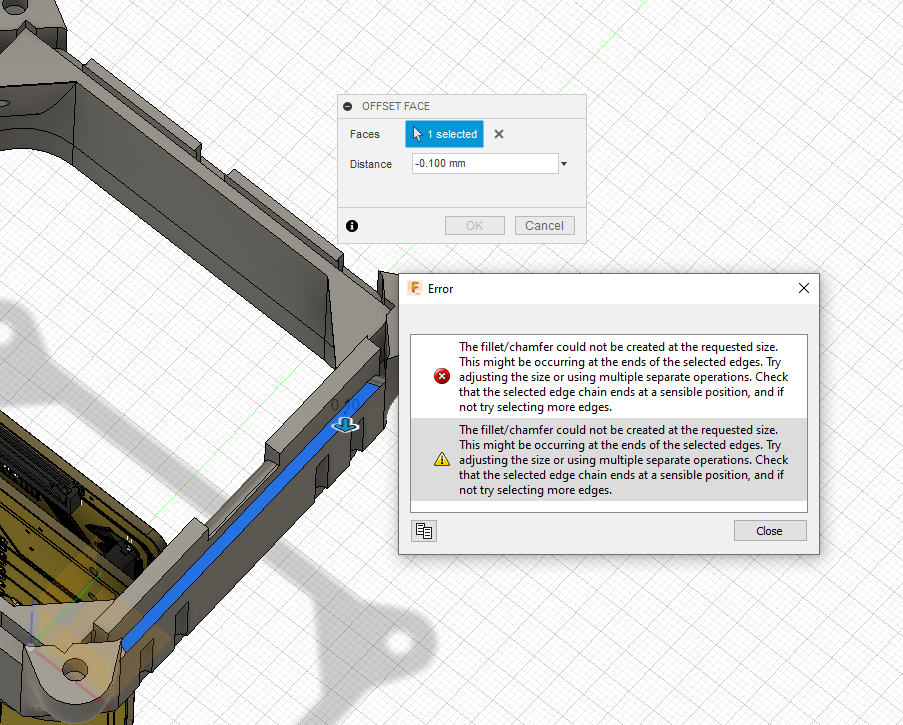Click the minus icon on the Offset Face header
The height and width of the screenshot is (725, 903).
(x=347, y=106)
